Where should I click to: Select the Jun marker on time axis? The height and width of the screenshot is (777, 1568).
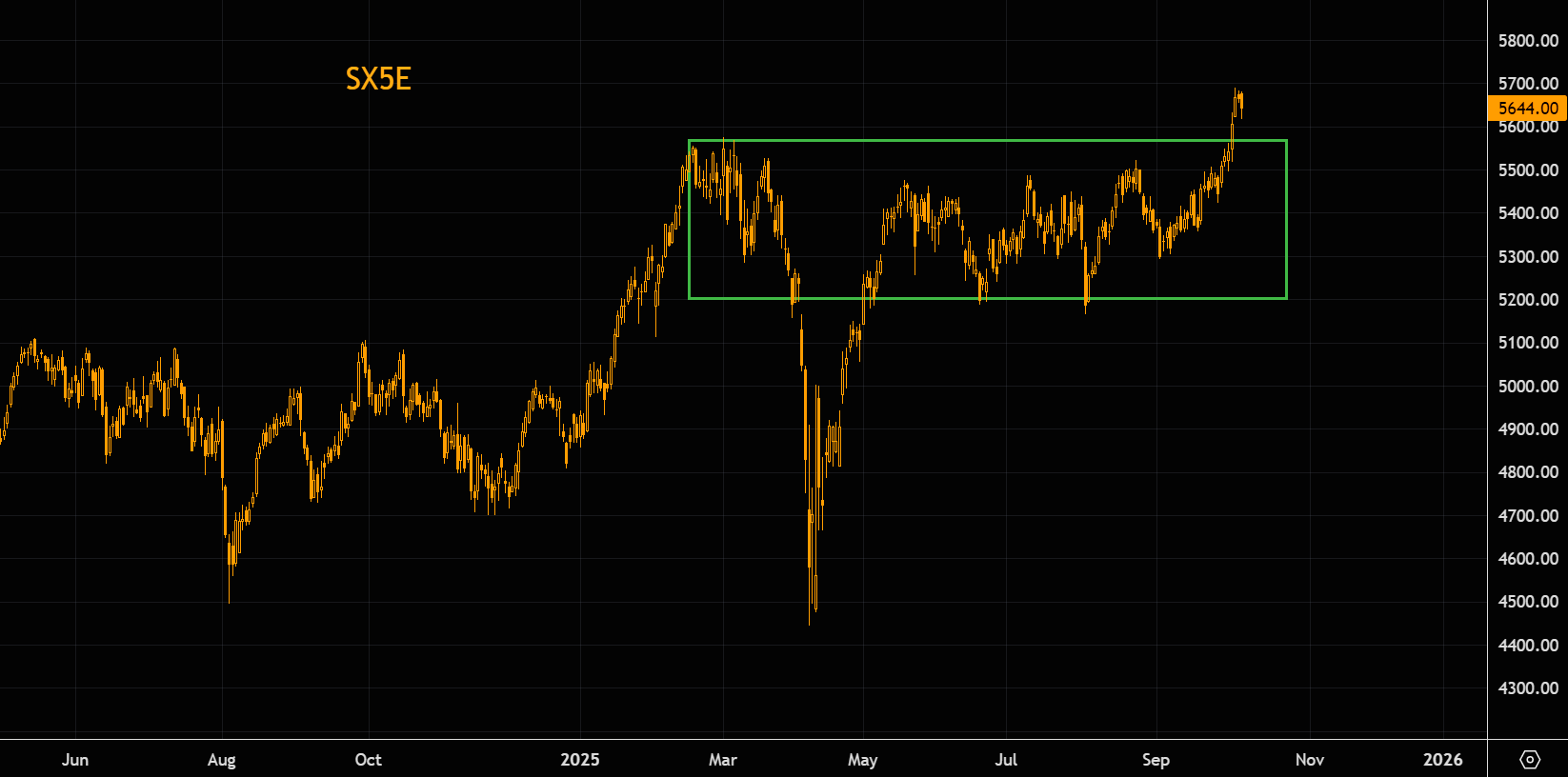point(75,760)
